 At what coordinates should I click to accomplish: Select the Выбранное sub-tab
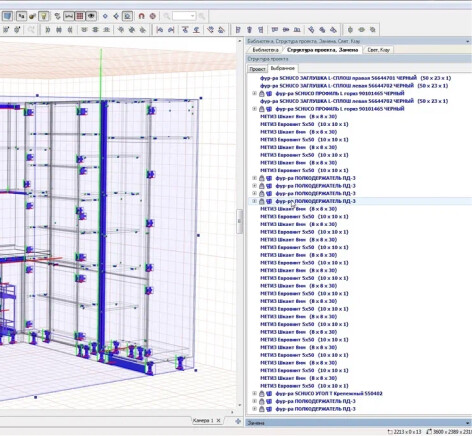point(283,68)
